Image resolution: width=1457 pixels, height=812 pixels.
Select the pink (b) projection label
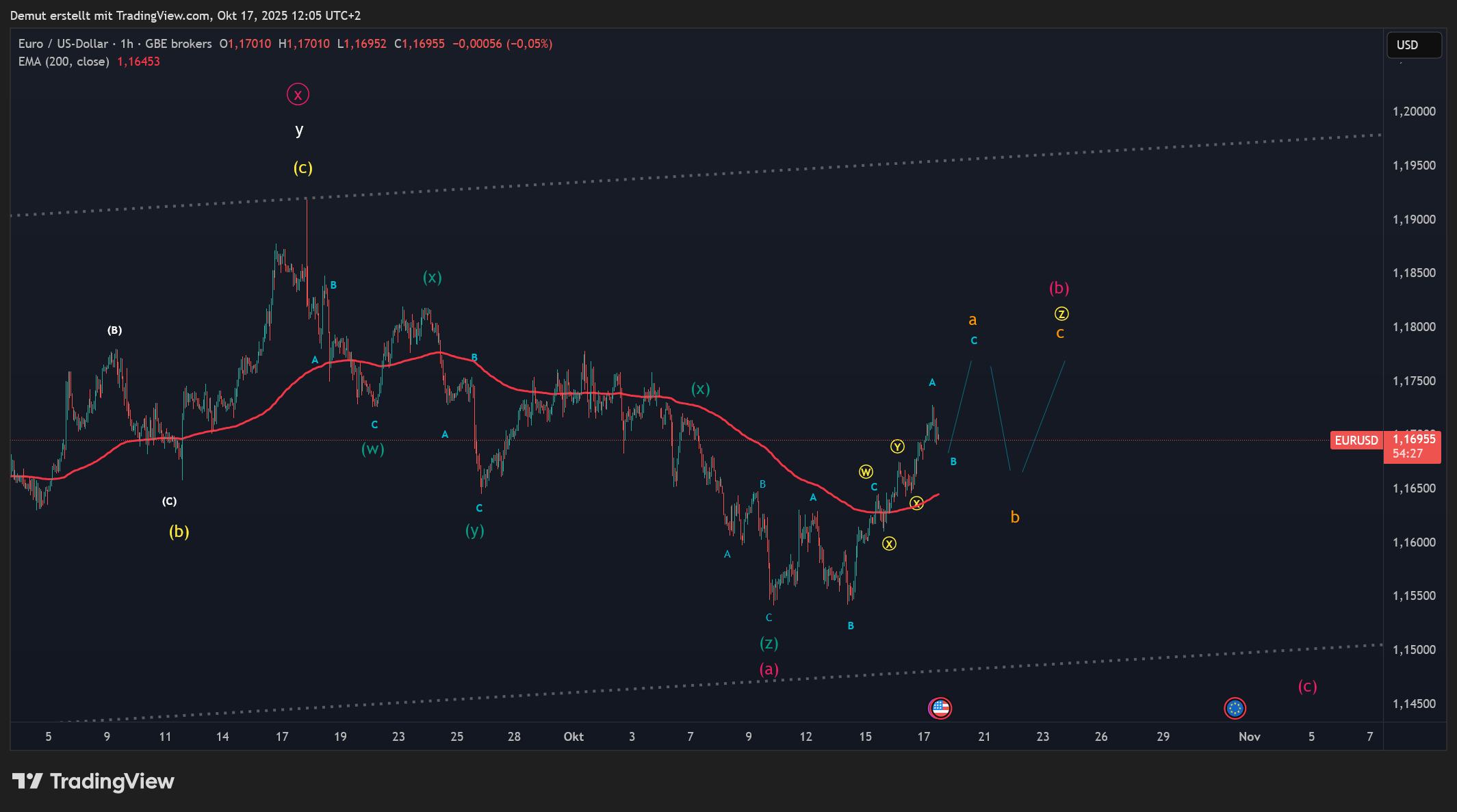click(x=1059, y=288)
